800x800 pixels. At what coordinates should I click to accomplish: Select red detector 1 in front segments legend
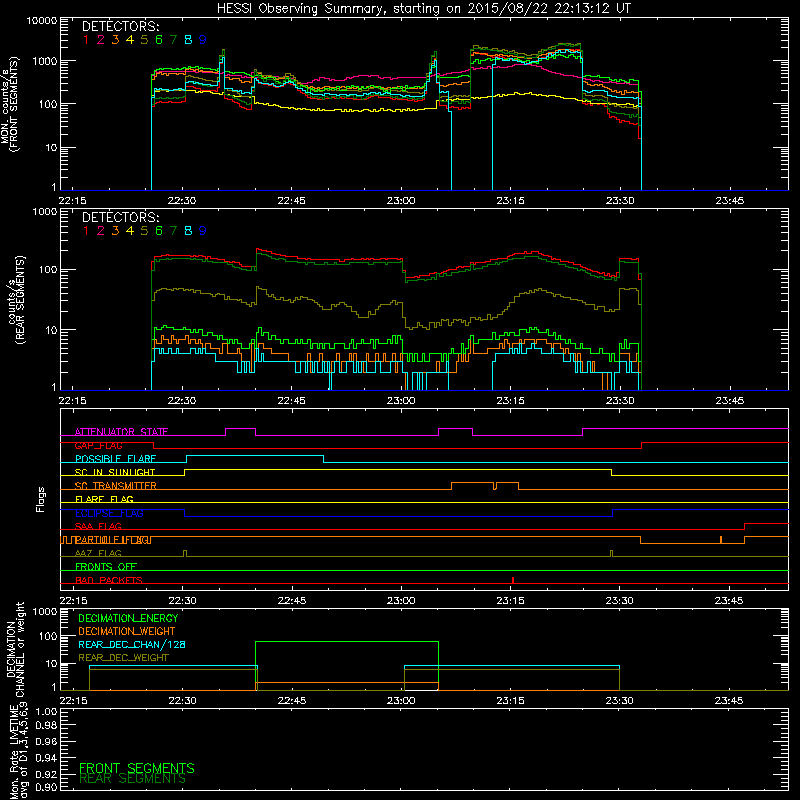pyautogui.click(x=86, y=40)
